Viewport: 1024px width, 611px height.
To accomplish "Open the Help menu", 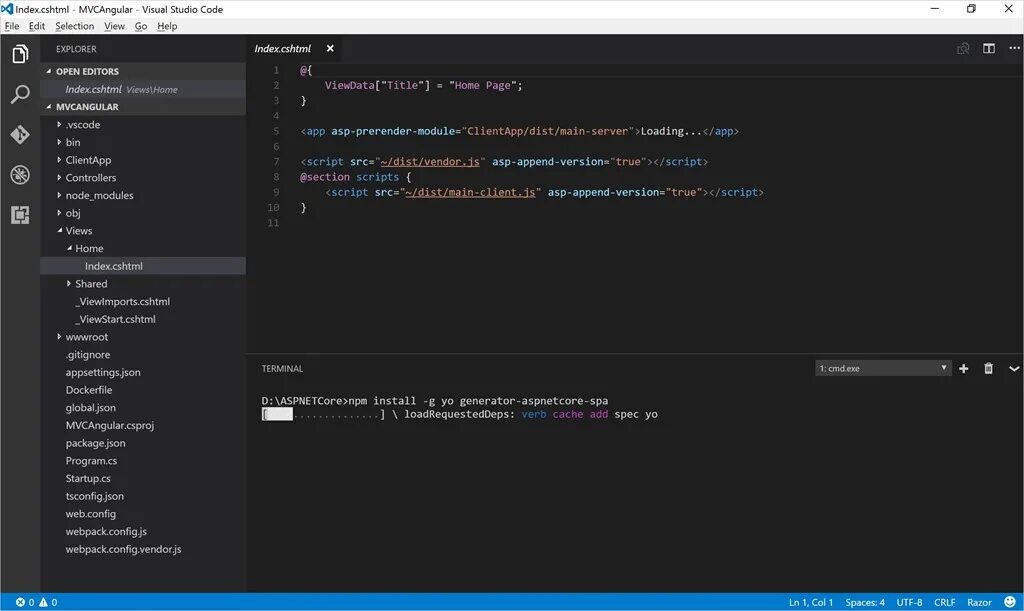I will pyautogui.click(x=167, y=26).
